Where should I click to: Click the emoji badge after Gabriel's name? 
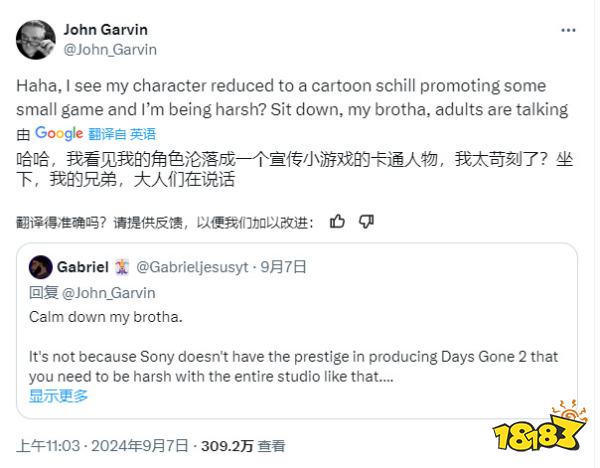tap(122, 267)
